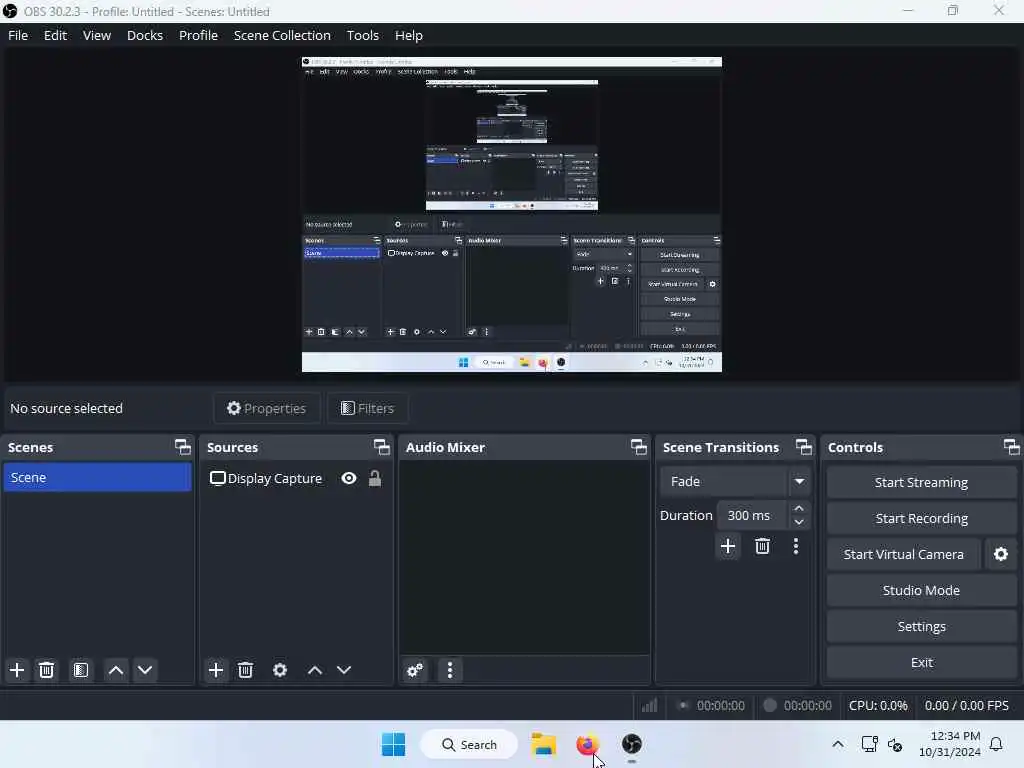Open Audio Mixer three-dot menu
Screen dimensions: 1024x768
tap(450, 670)
